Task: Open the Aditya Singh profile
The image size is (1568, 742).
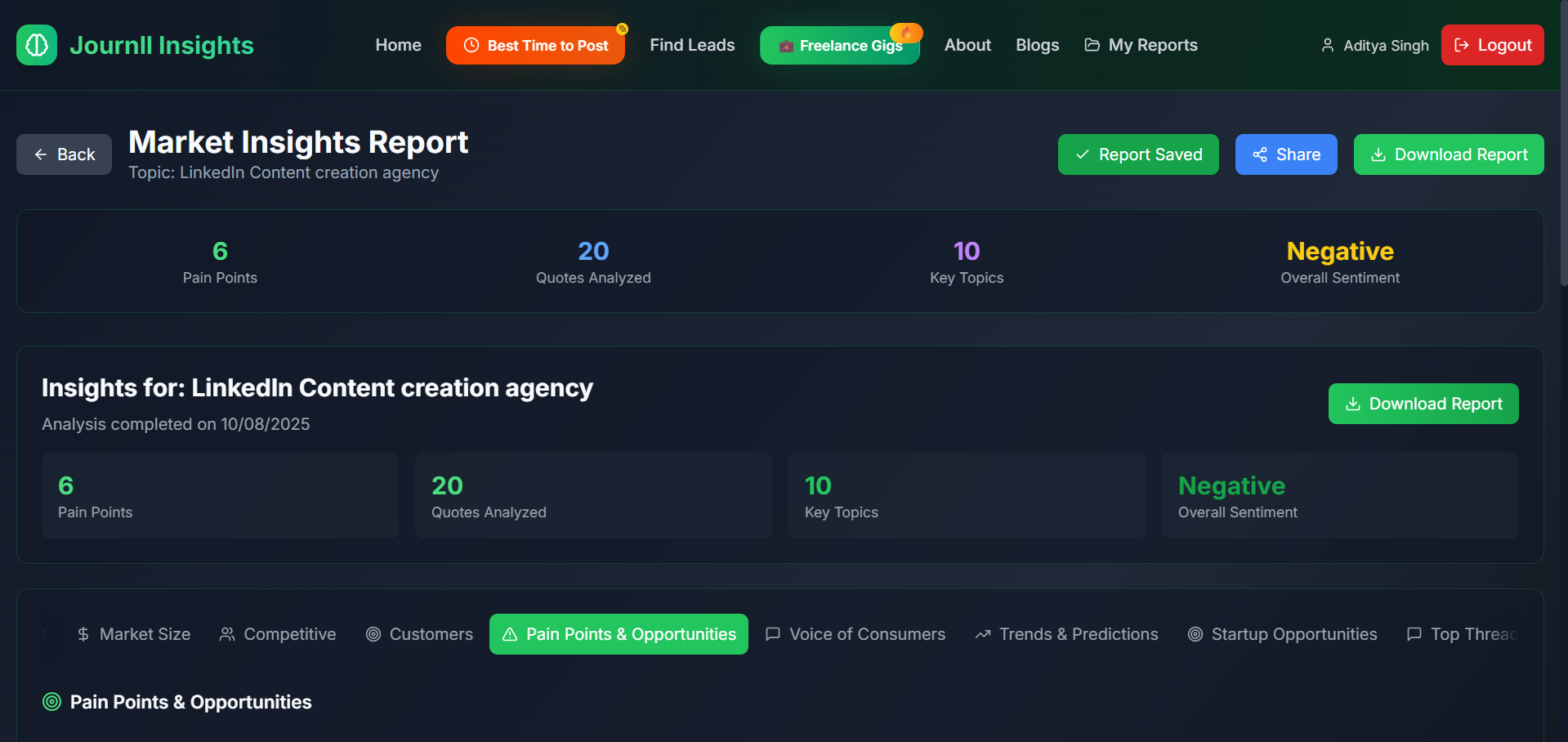Action: pos(1374,45)
